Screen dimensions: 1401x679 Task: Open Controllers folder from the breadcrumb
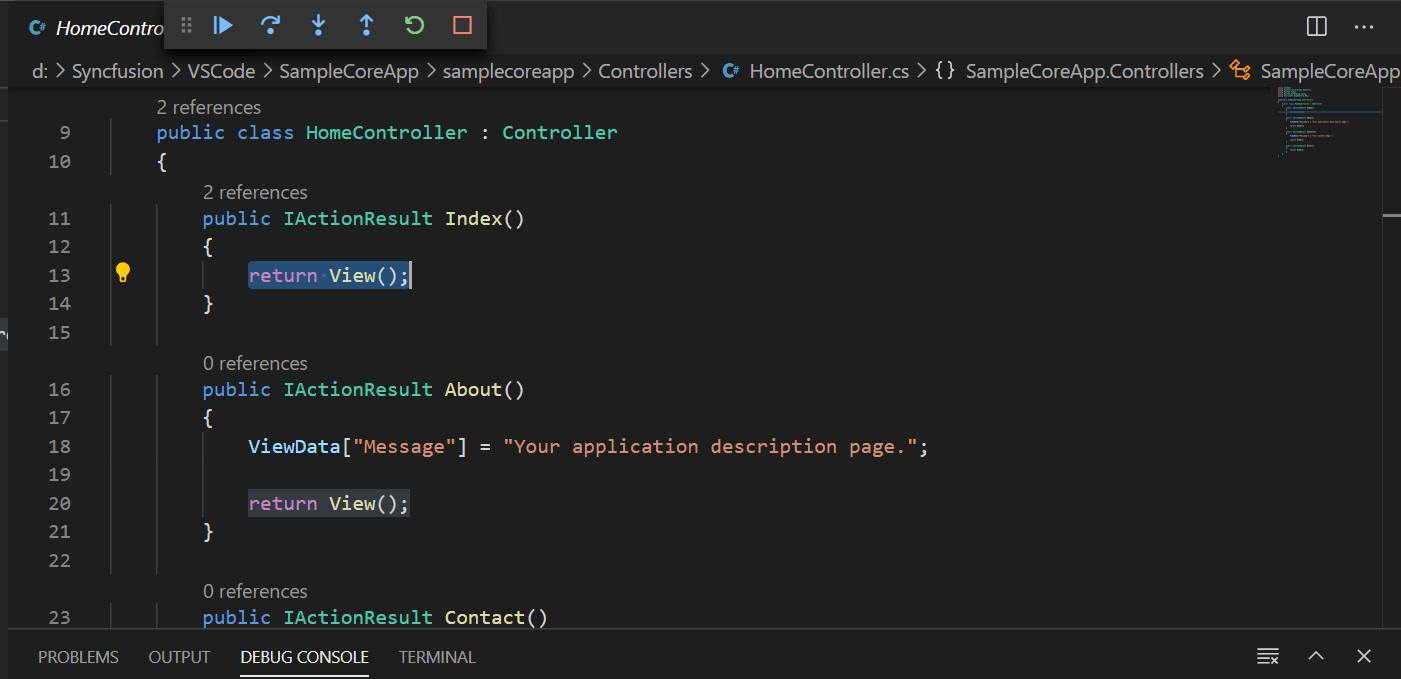645,71
